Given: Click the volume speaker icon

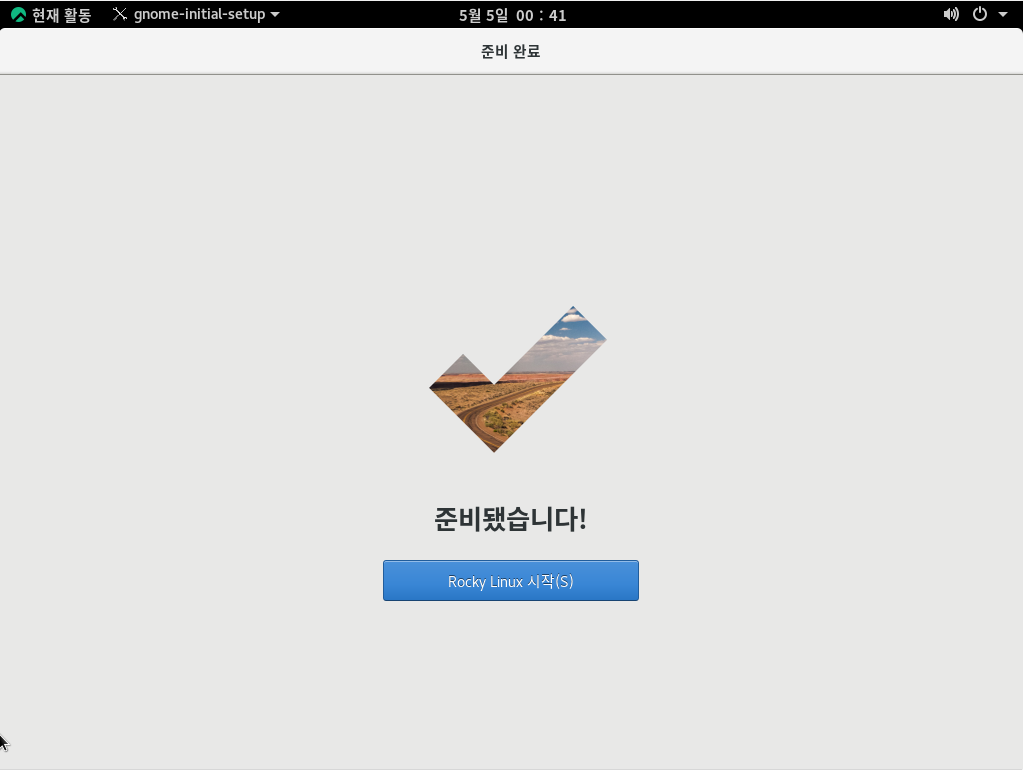Looking at the screenshot, I should pyautogui.click(x=951, y=14).
